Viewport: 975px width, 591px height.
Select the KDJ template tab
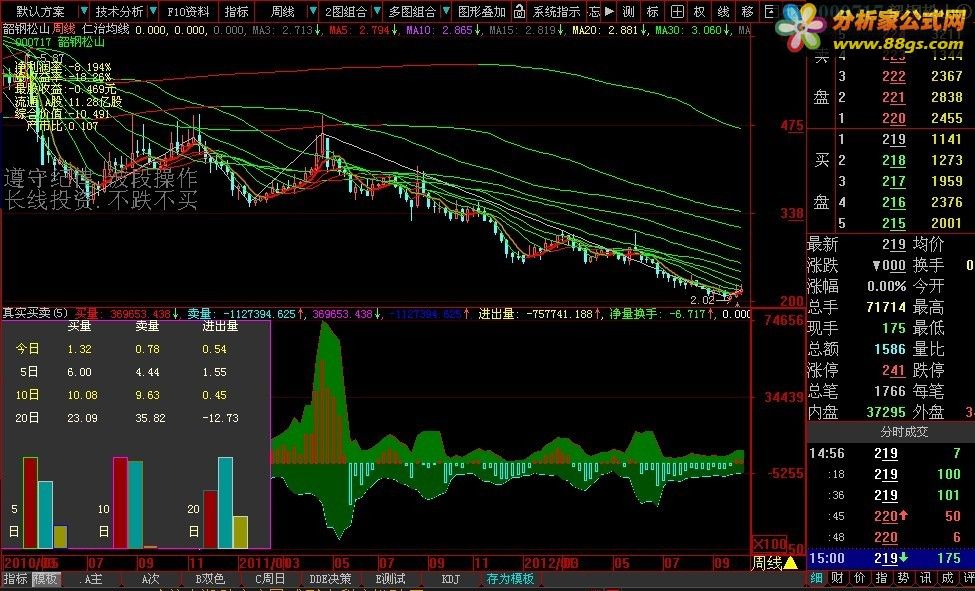(451, 579)
